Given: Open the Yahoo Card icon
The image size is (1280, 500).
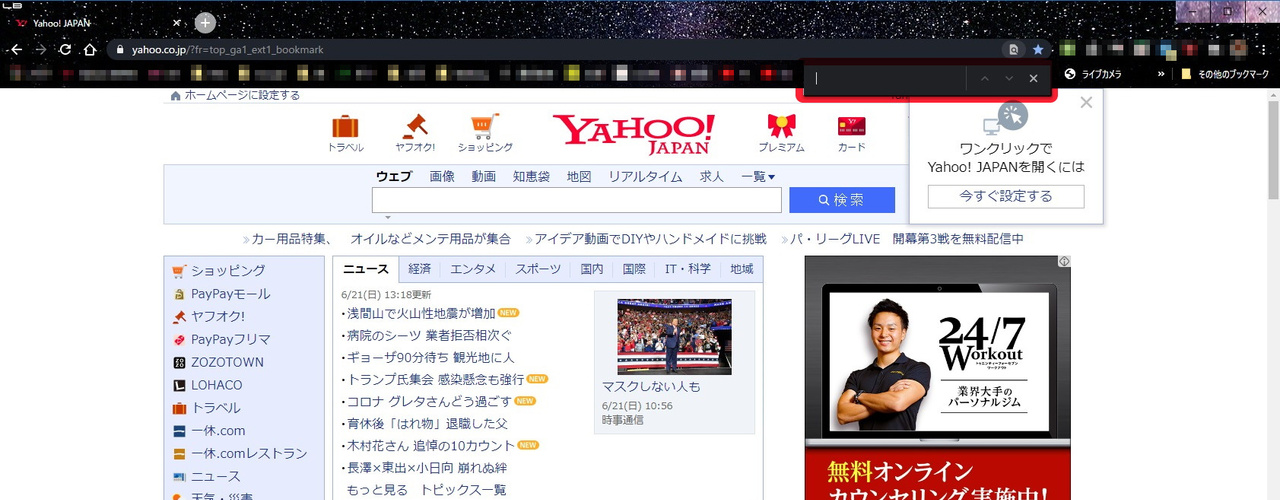Looking at the screenshot, I should pyautogui.click(x=851, y=128).
